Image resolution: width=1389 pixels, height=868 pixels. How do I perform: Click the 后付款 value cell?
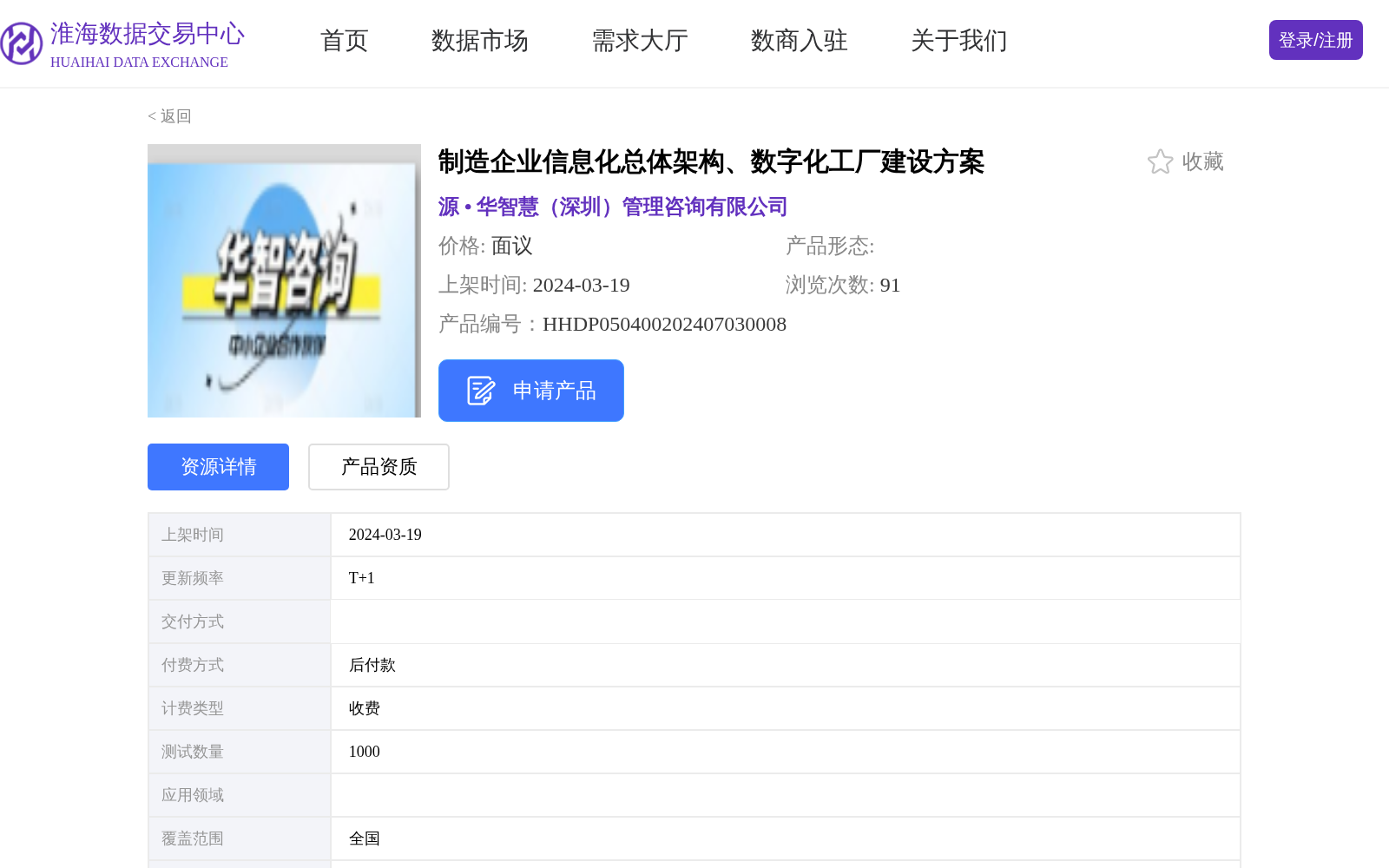[x=785, y=665]
